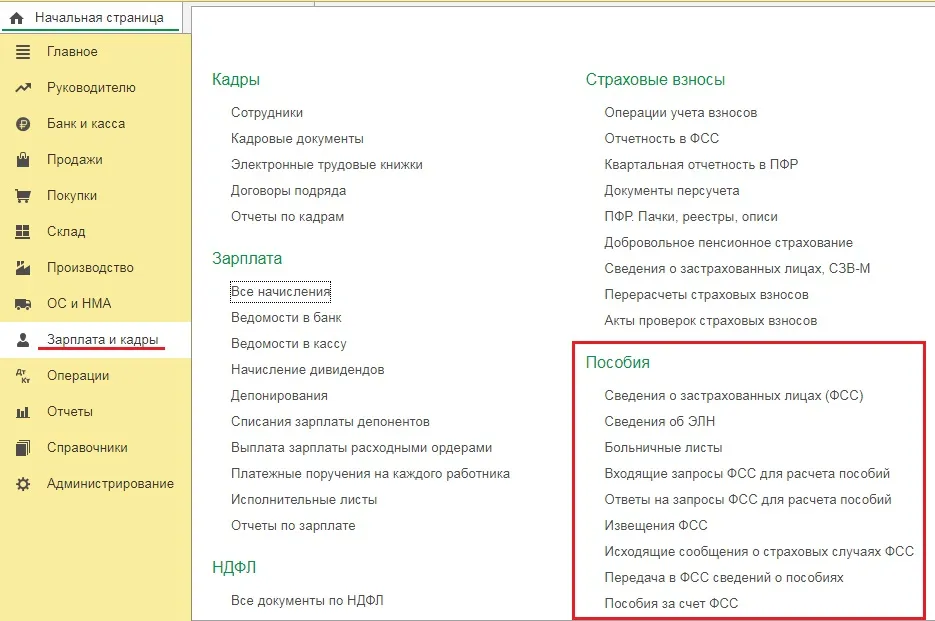The image size is (935, 621).
Task: Select Зарплата и кадры section
Action: (103, 339)
